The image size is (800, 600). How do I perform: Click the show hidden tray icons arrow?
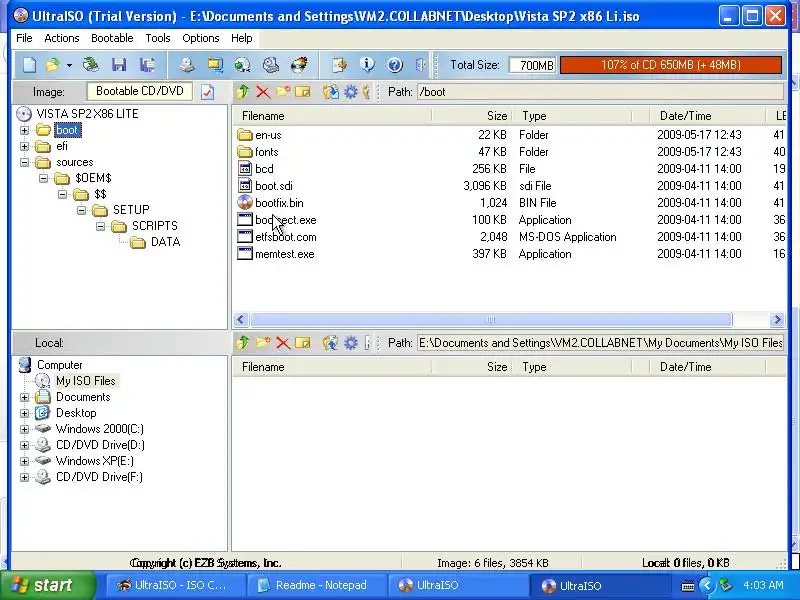point(707,585)
